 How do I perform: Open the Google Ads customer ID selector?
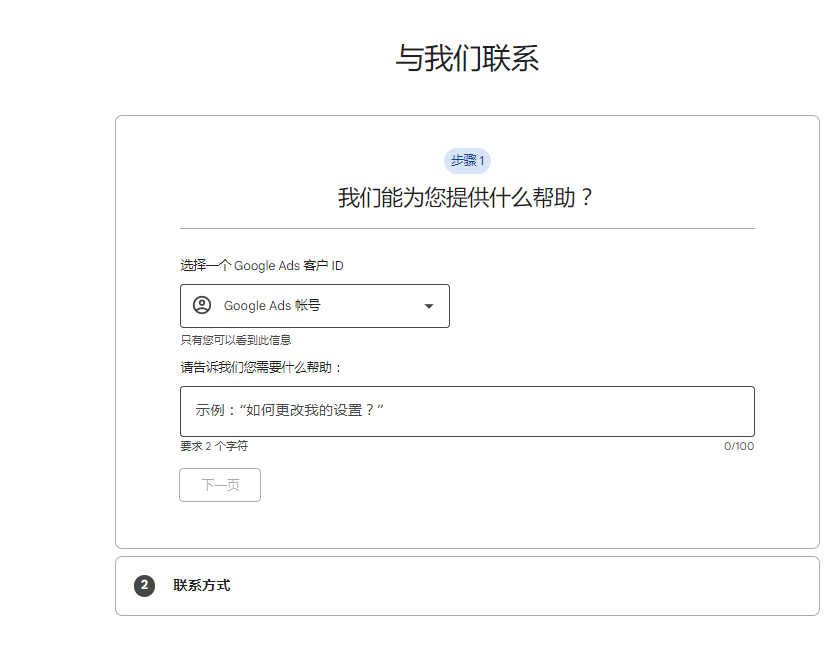pyautogui.click(x=315, y=306)
